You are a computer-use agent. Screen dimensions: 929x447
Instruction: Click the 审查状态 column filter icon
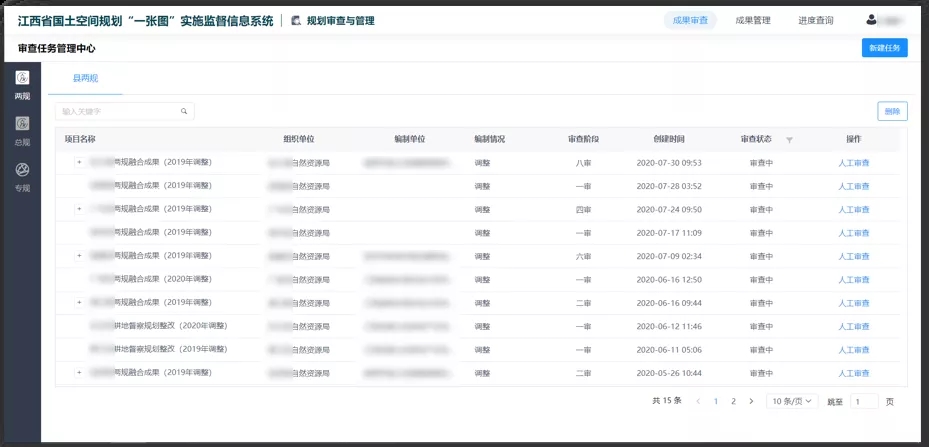click(789, 140)
